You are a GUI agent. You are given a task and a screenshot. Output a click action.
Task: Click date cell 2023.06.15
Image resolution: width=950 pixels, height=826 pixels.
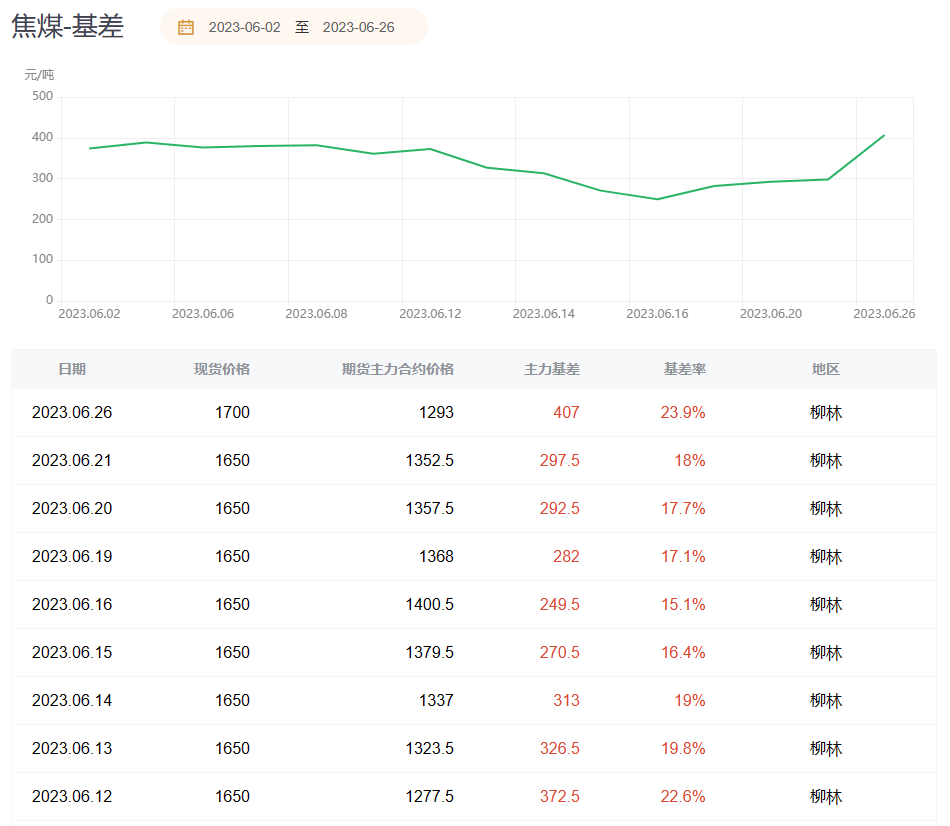(x=72, y=652)
